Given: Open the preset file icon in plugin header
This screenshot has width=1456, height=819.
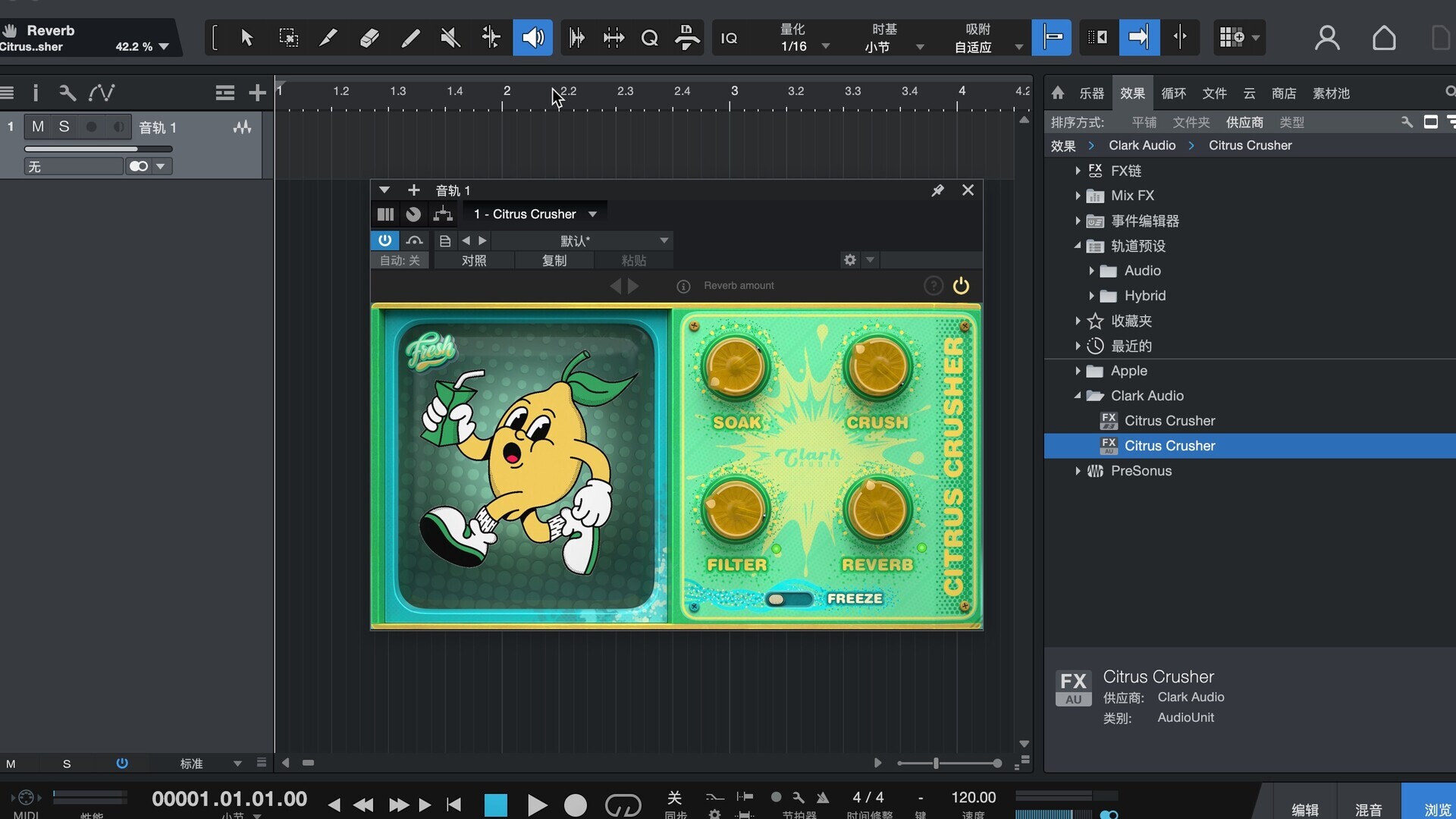Looking at the screenshot, I should tap(445, 241).
